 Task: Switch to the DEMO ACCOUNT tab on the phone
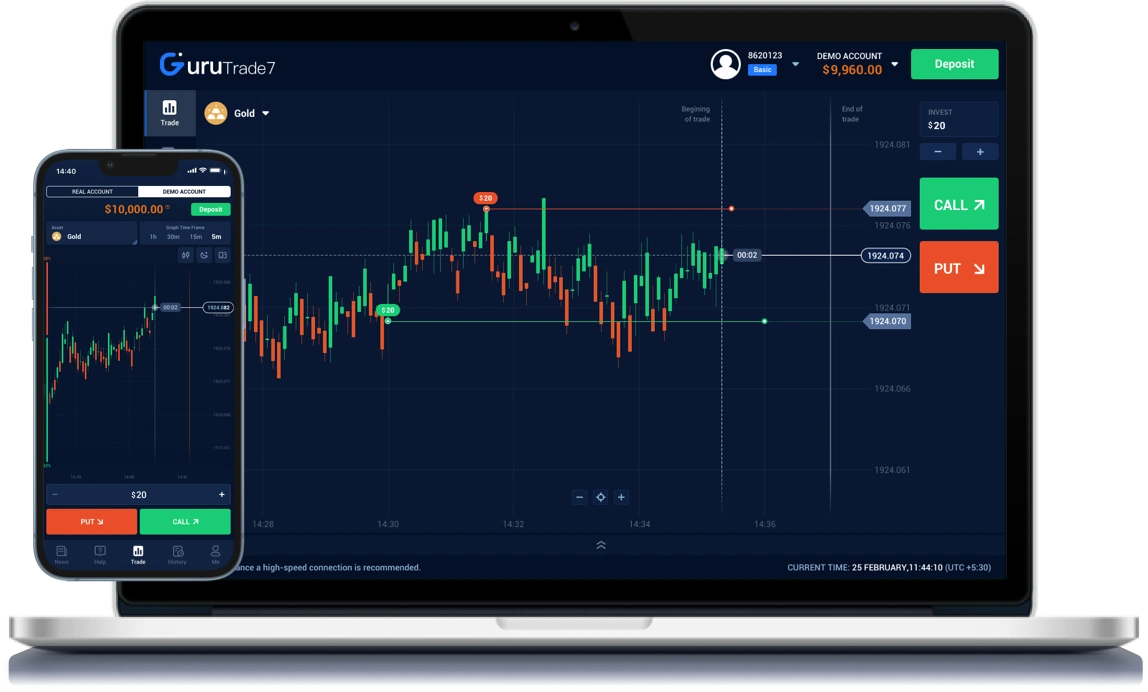(184, 191)
